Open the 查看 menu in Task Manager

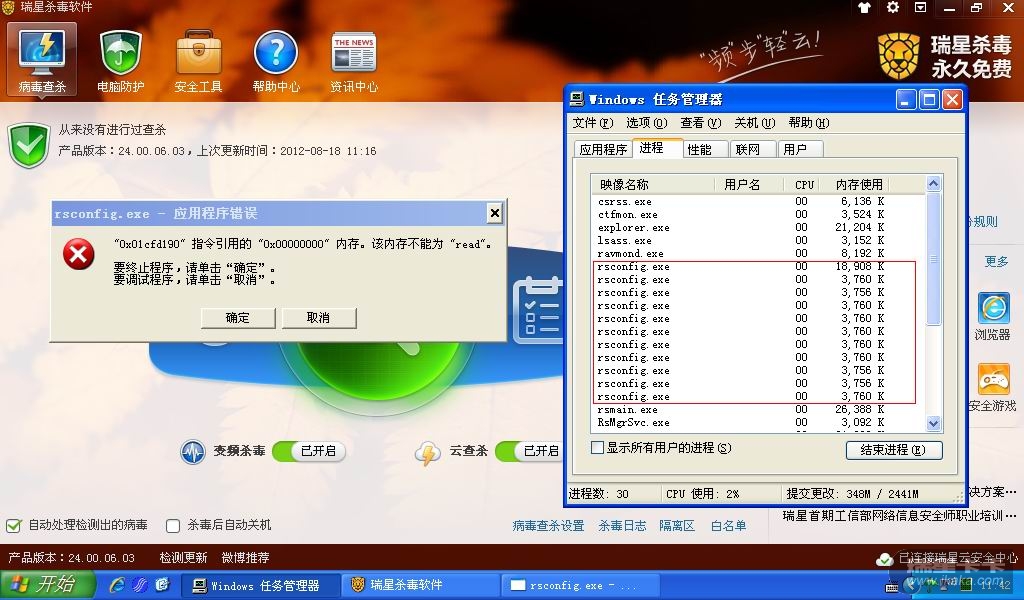(701, 123)
